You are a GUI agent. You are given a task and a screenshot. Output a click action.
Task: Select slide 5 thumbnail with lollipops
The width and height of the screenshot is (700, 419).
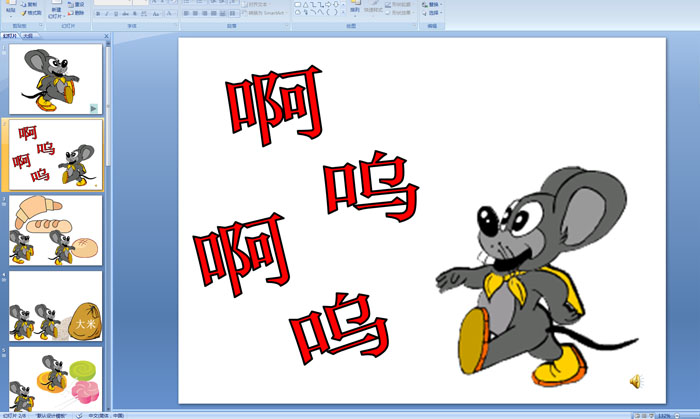(55, 379)
